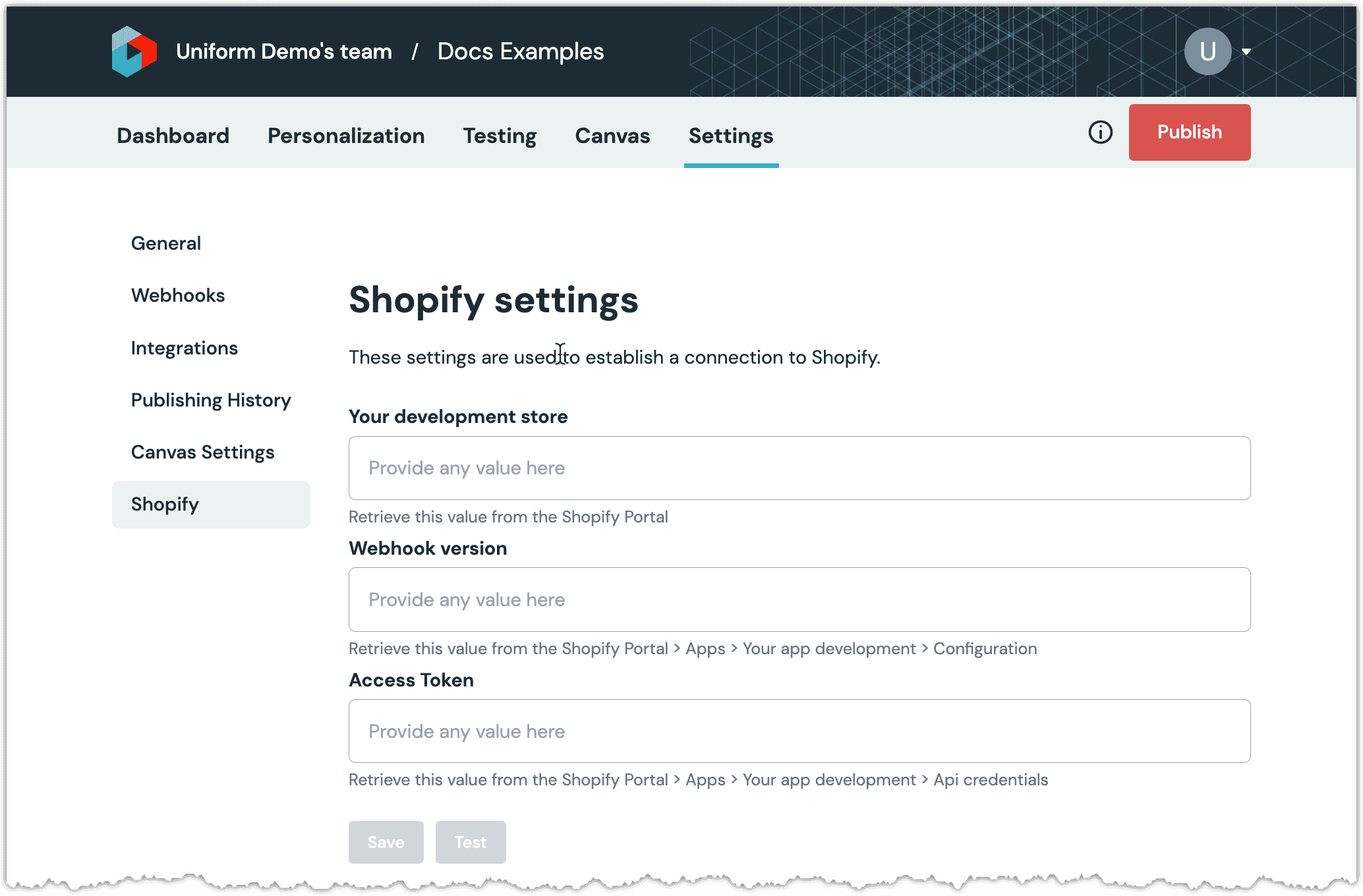Viewport: 1363px width, 896px height.
Task: Open Canvas Settings section
Action: tap(203, 452)
